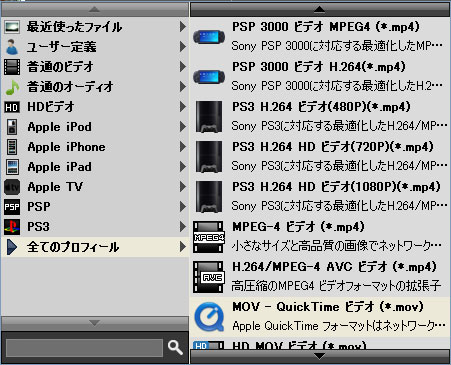
Task: Choose PS3 H.264 ビデオ(480P) profile
Action: [x=320, y=117]
